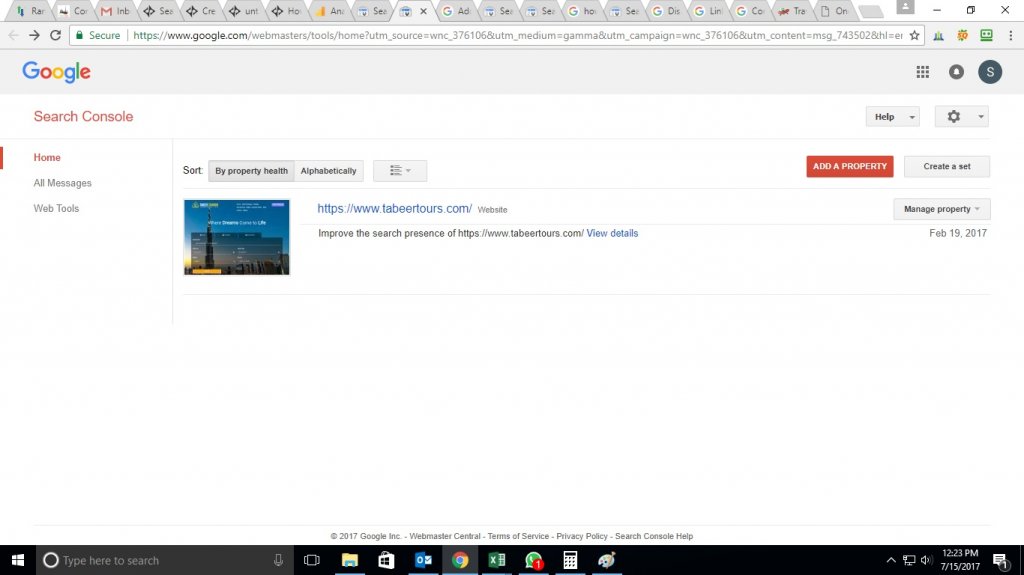
Task: Open the Chrome profile person icon
Action: click(x=905, y=7)
